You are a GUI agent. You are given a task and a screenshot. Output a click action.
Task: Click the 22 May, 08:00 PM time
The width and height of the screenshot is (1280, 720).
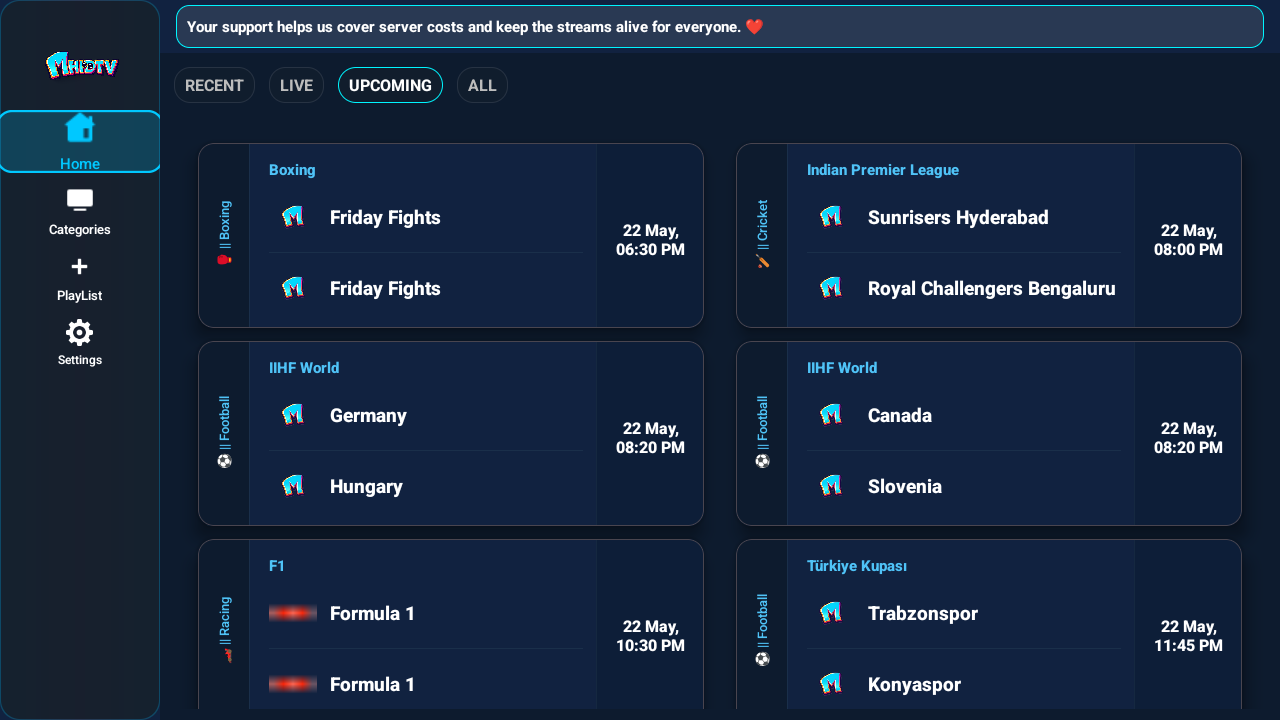[x=1189, y=240]
